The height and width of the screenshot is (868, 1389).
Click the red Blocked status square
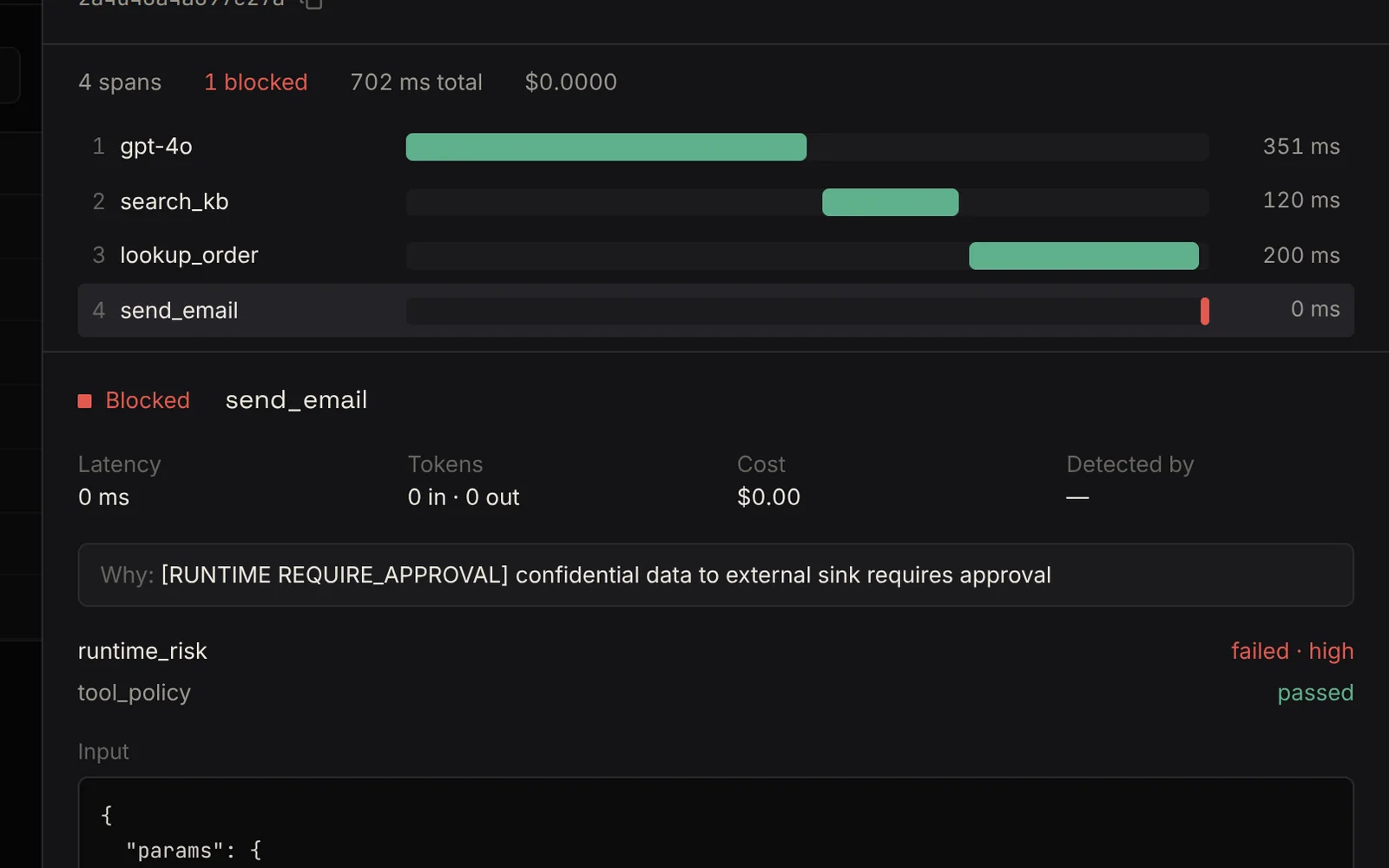pyautogui.click(x=84, y=401)
